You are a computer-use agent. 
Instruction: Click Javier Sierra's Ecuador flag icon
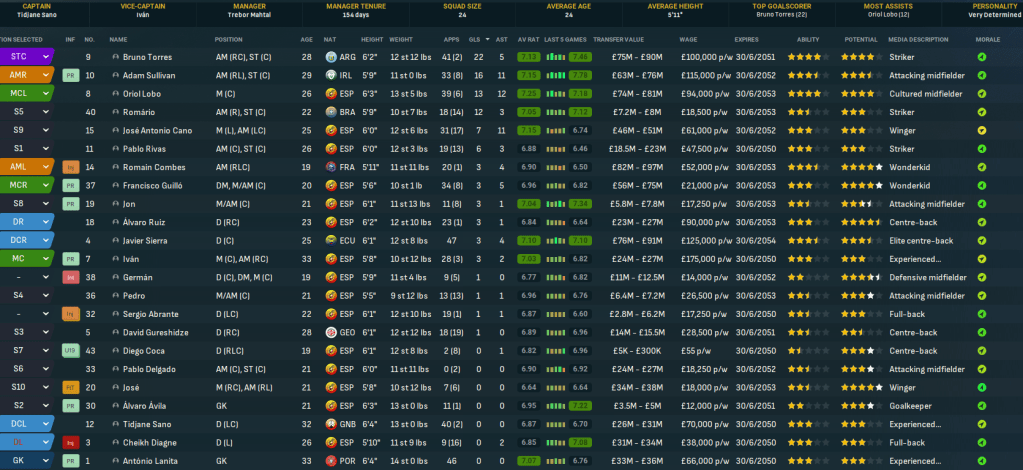point(330,240)
